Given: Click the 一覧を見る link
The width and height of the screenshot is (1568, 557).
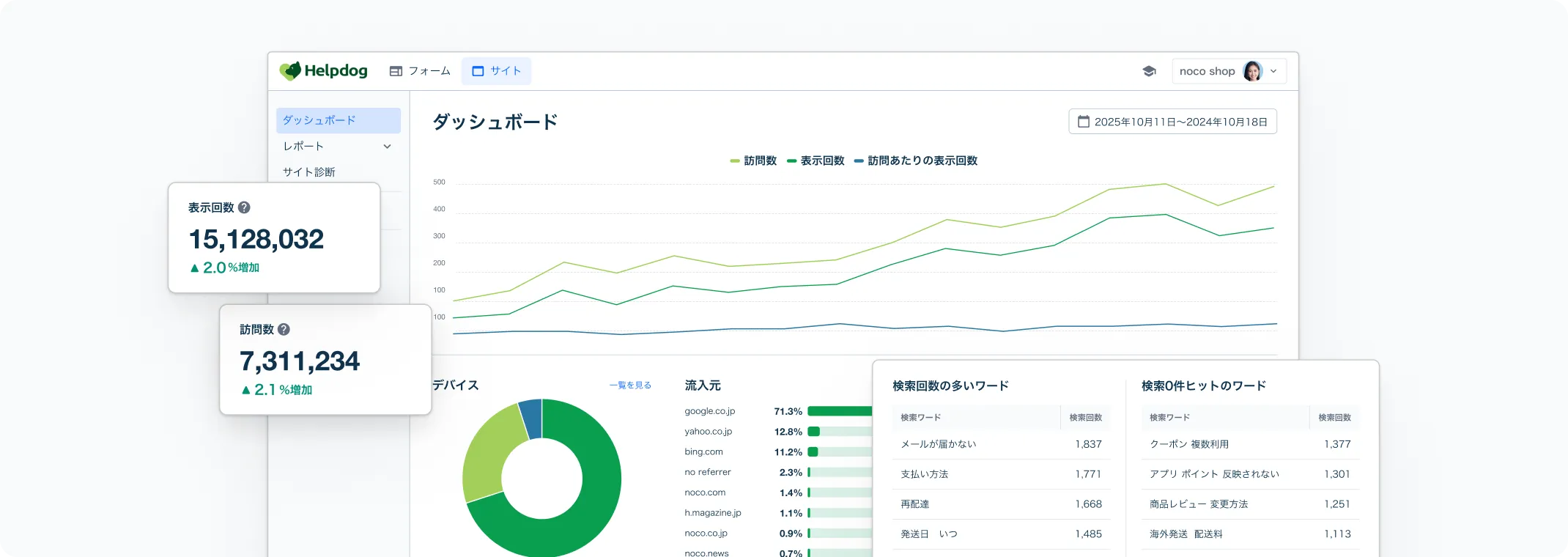Looking at the screenshot, I should click(630, 386).
